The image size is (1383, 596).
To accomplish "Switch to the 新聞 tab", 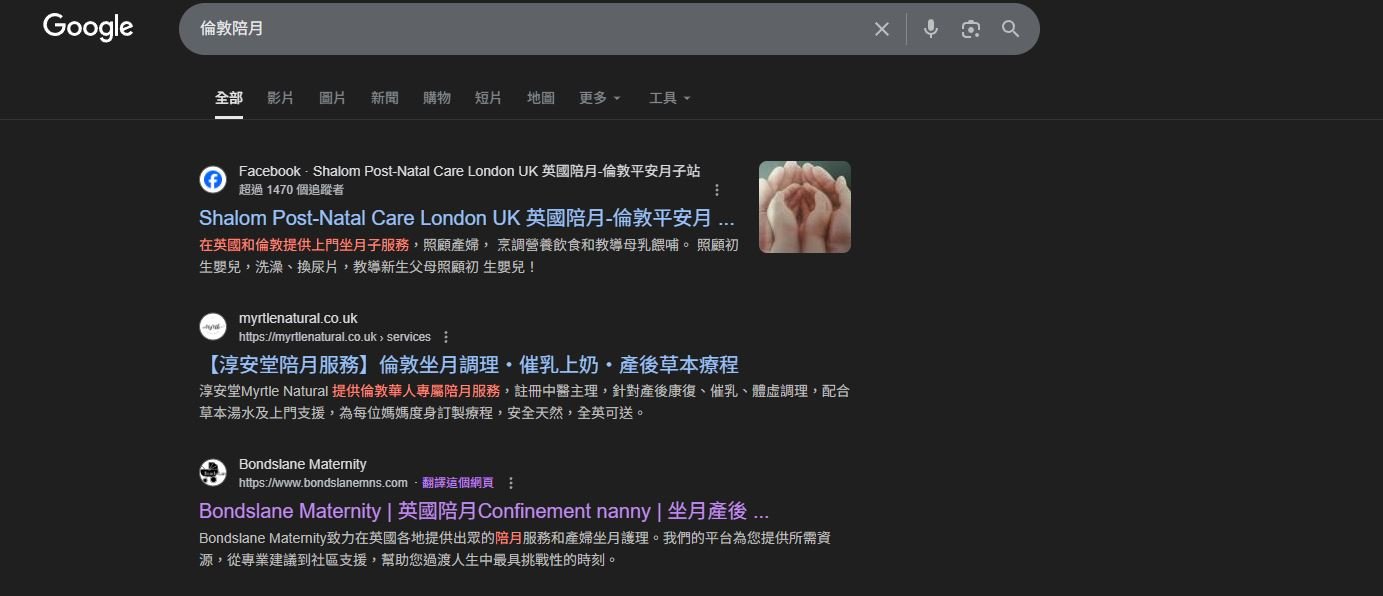I will (384, 98).
